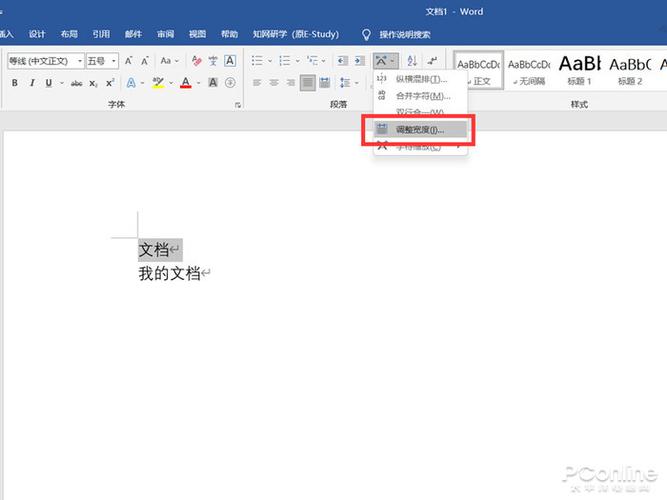
Task: Toggle character border button
Action: 230,61
